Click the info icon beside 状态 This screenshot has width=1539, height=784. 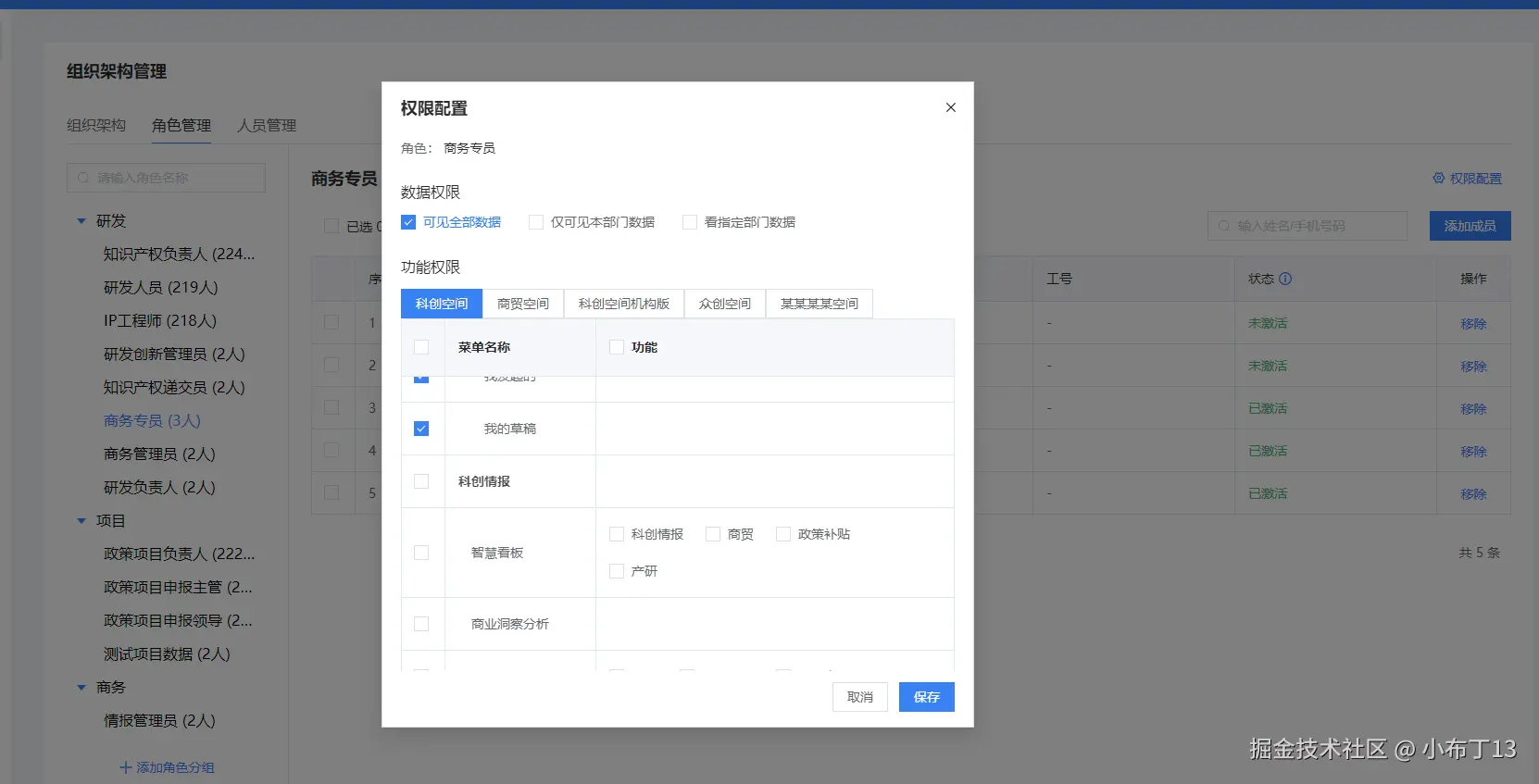(1285, 279)
